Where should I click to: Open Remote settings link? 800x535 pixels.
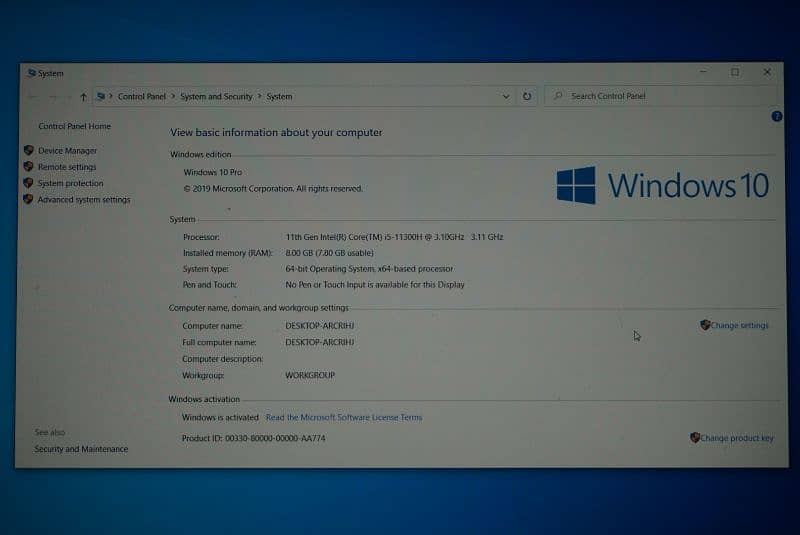[67, 167]
